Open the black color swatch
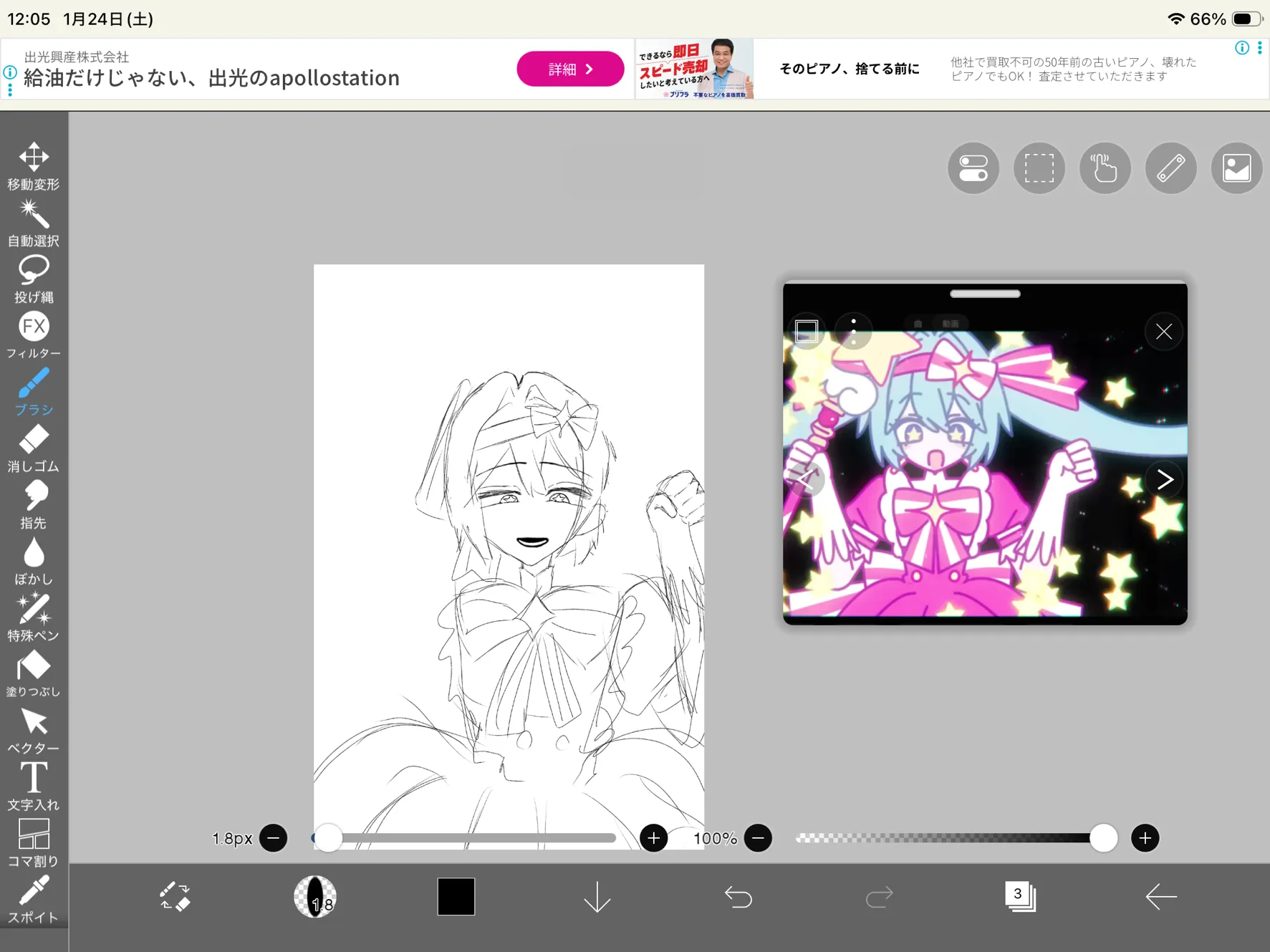1270x952 pixels. 456,897
